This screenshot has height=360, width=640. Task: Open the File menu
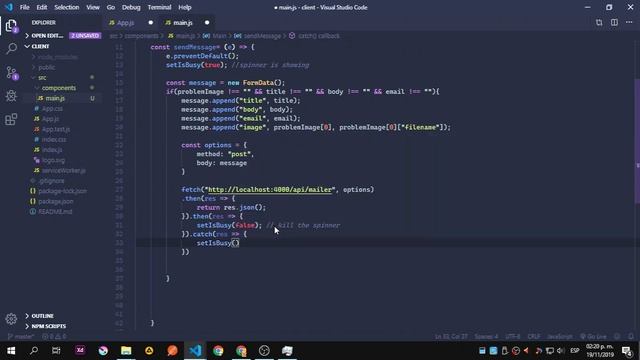coord(24,7)
